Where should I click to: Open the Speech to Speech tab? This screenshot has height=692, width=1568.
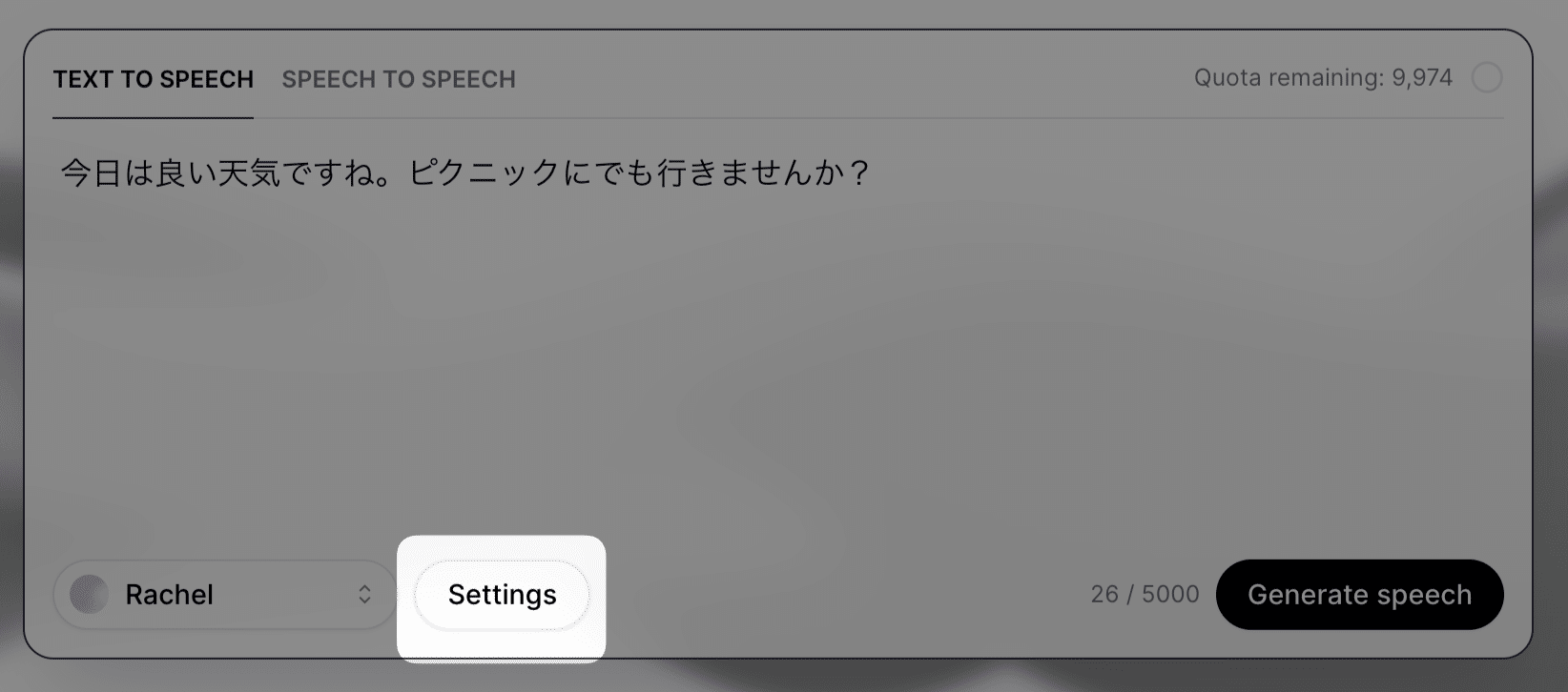[398, 79]
